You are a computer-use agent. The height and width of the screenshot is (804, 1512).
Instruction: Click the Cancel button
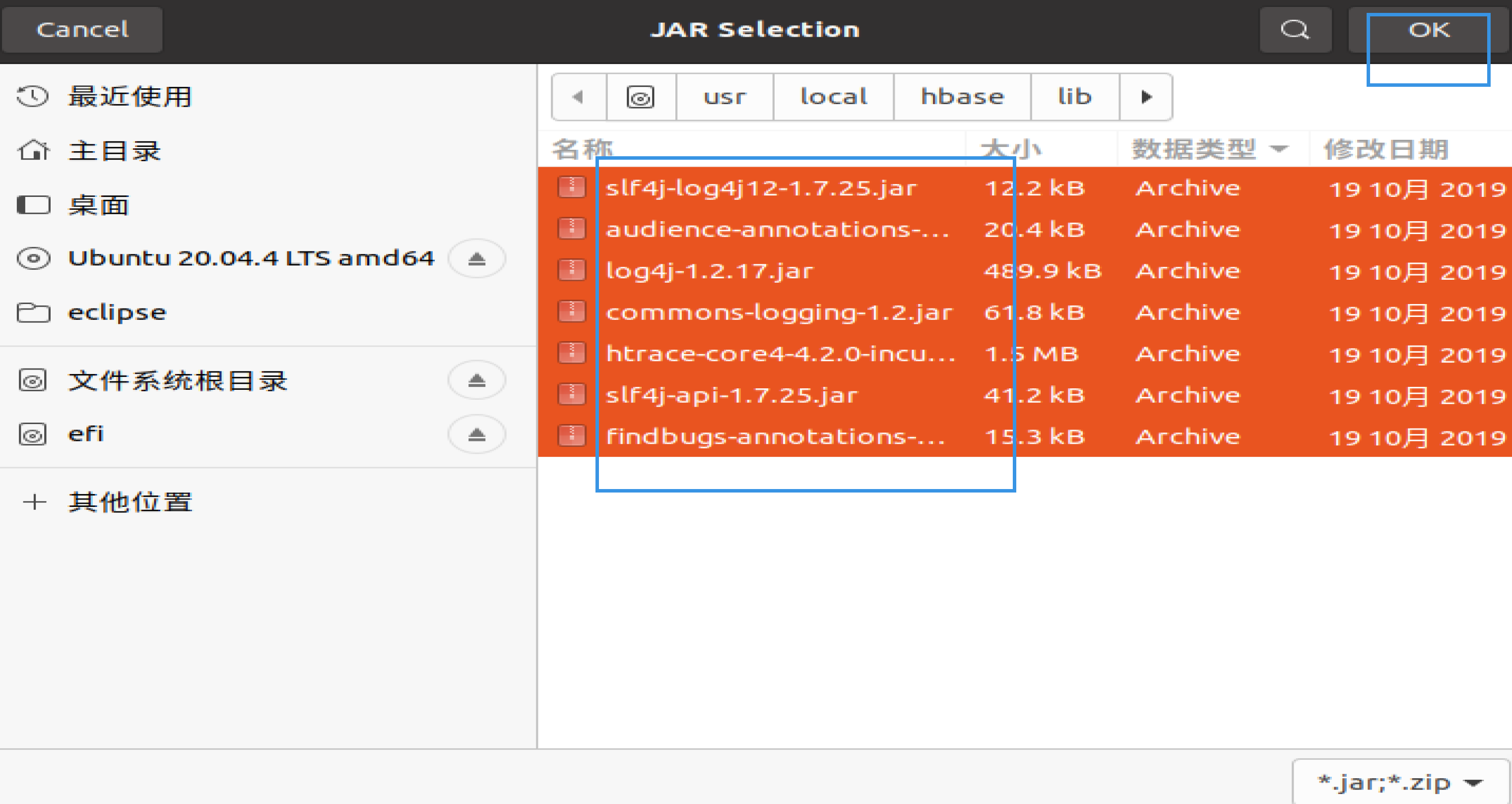tap(82, 29)
